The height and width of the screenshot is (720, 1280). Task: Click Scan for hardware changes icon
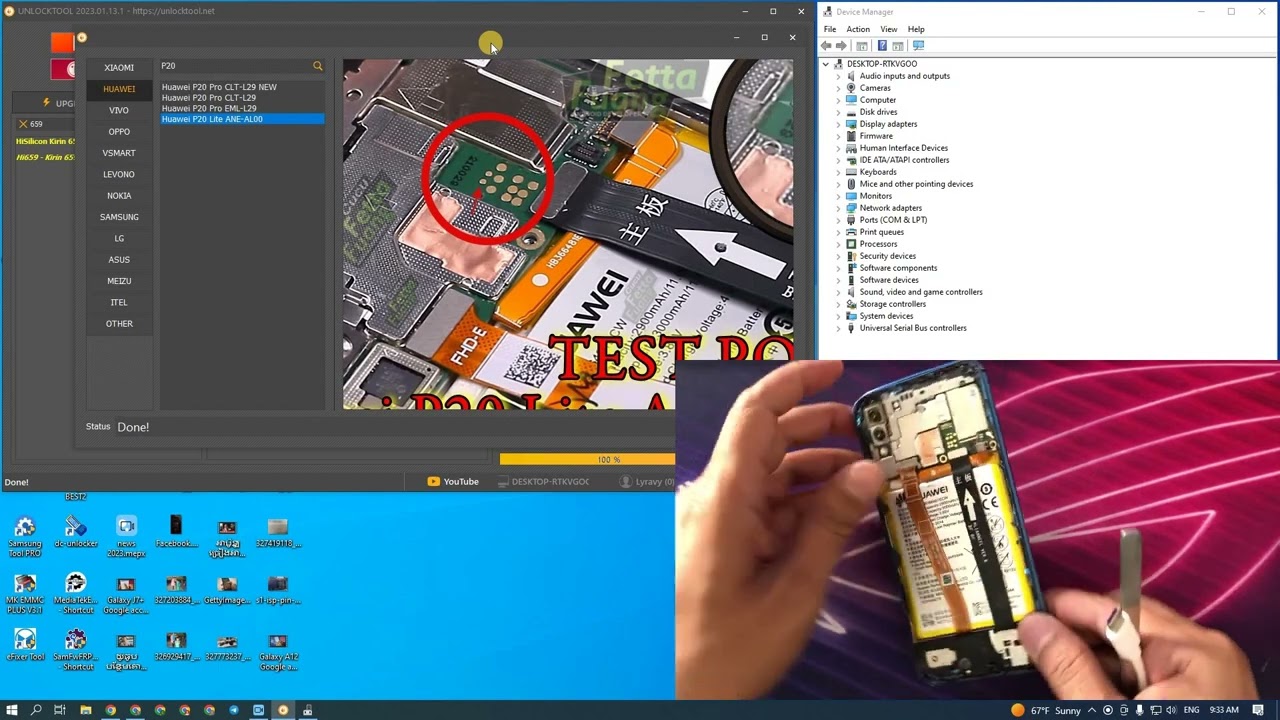tap(918, 46)
